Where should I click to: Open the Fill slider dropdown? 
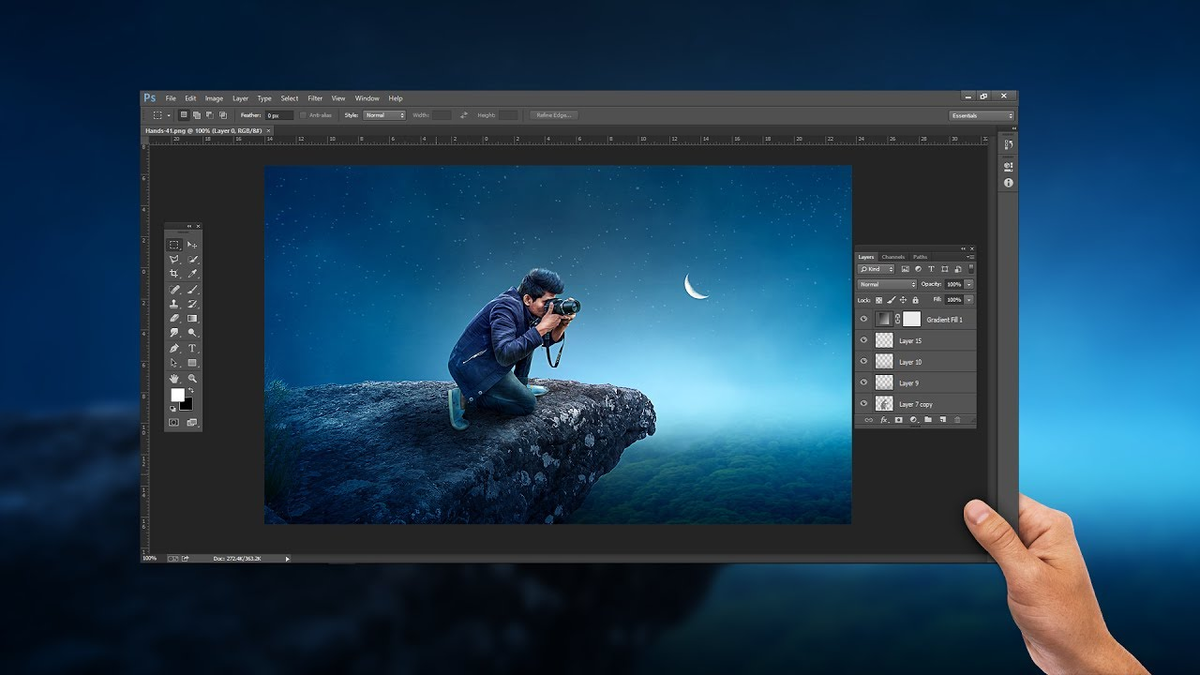[x=969, y=300]
